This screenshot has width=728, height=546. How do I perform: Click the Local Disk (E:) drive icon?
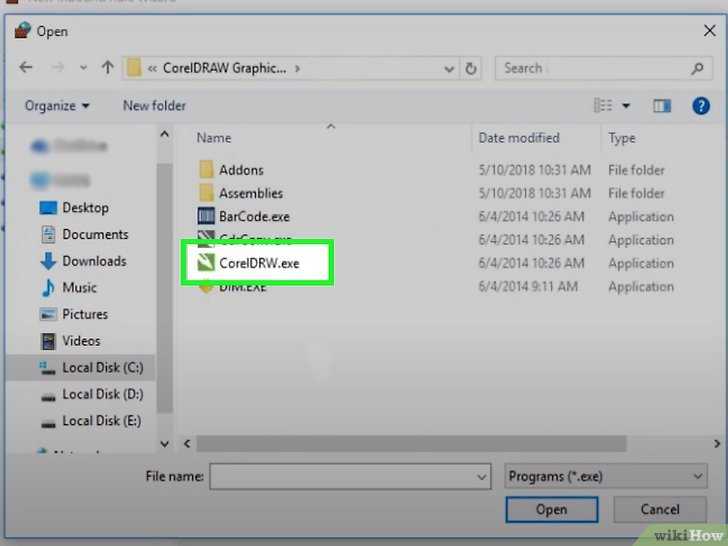tap(48, 423)
